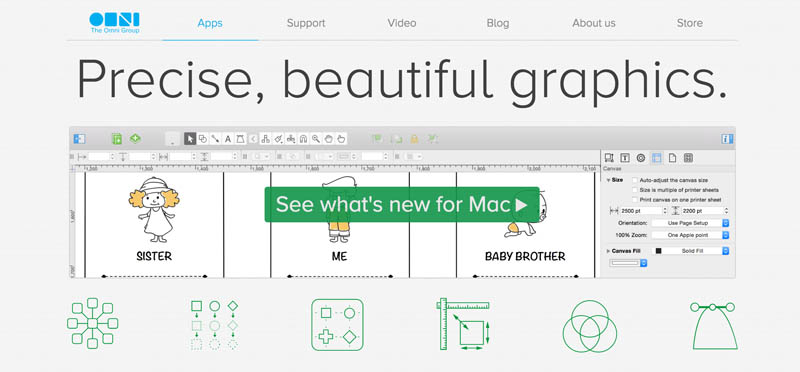The height and width of the screenshot is (372, 800).
Task: Open the Orientation 'Use Page Setup' dropdown
Action: tap(690, 223)
